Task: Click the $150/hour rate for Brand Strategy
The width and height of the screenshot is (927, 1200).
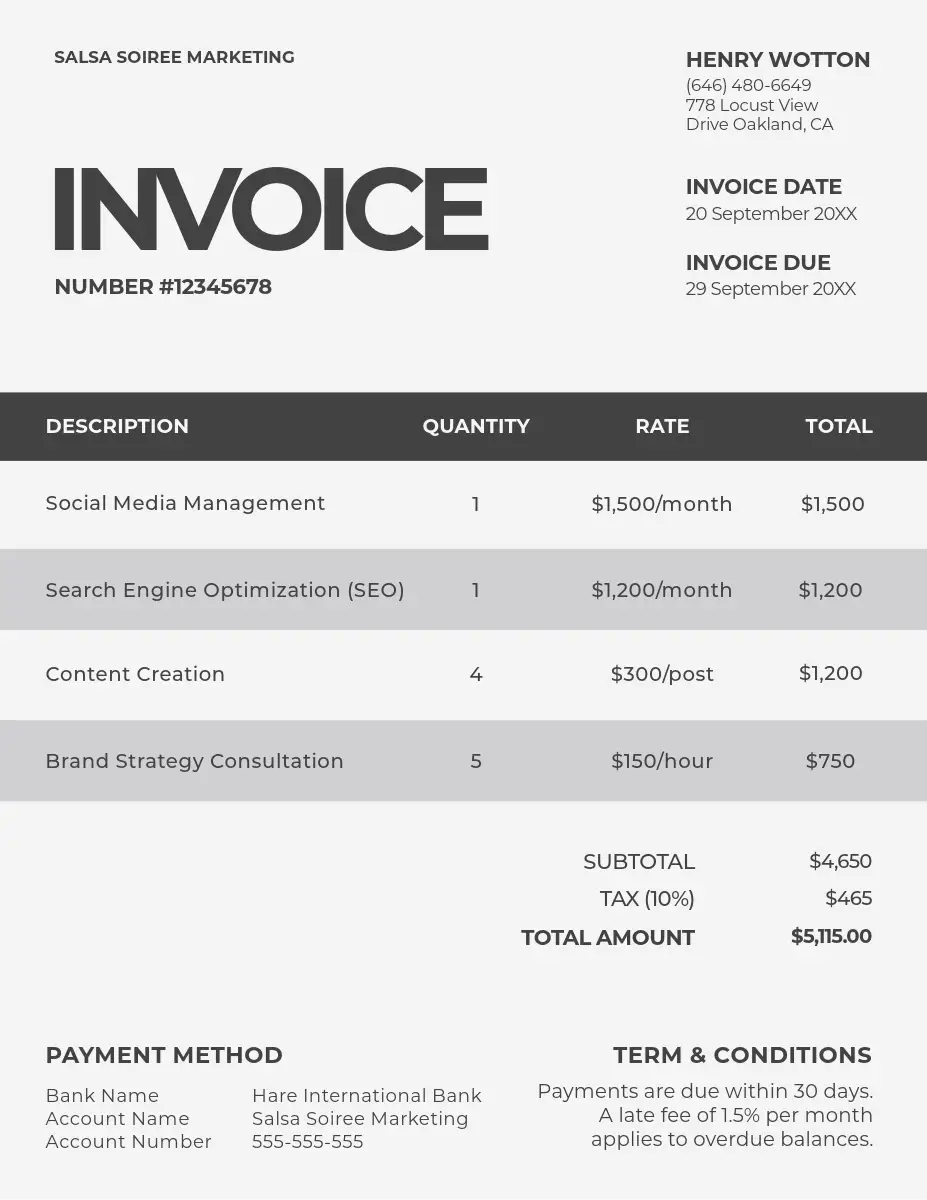Action: coord(662,762)
